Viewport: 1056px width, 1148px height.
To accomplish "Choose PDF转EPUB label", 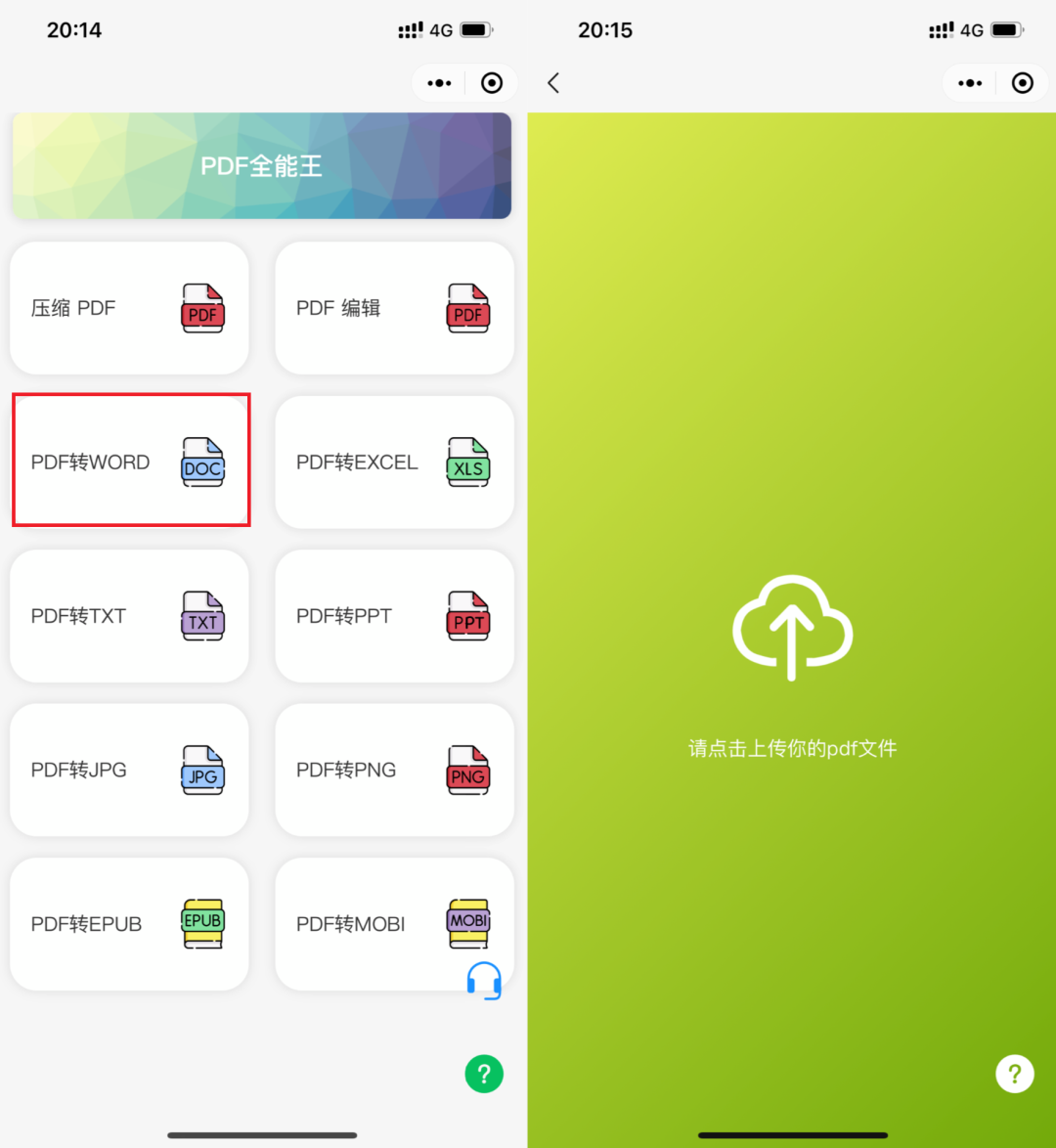I will tap(86, 924).
